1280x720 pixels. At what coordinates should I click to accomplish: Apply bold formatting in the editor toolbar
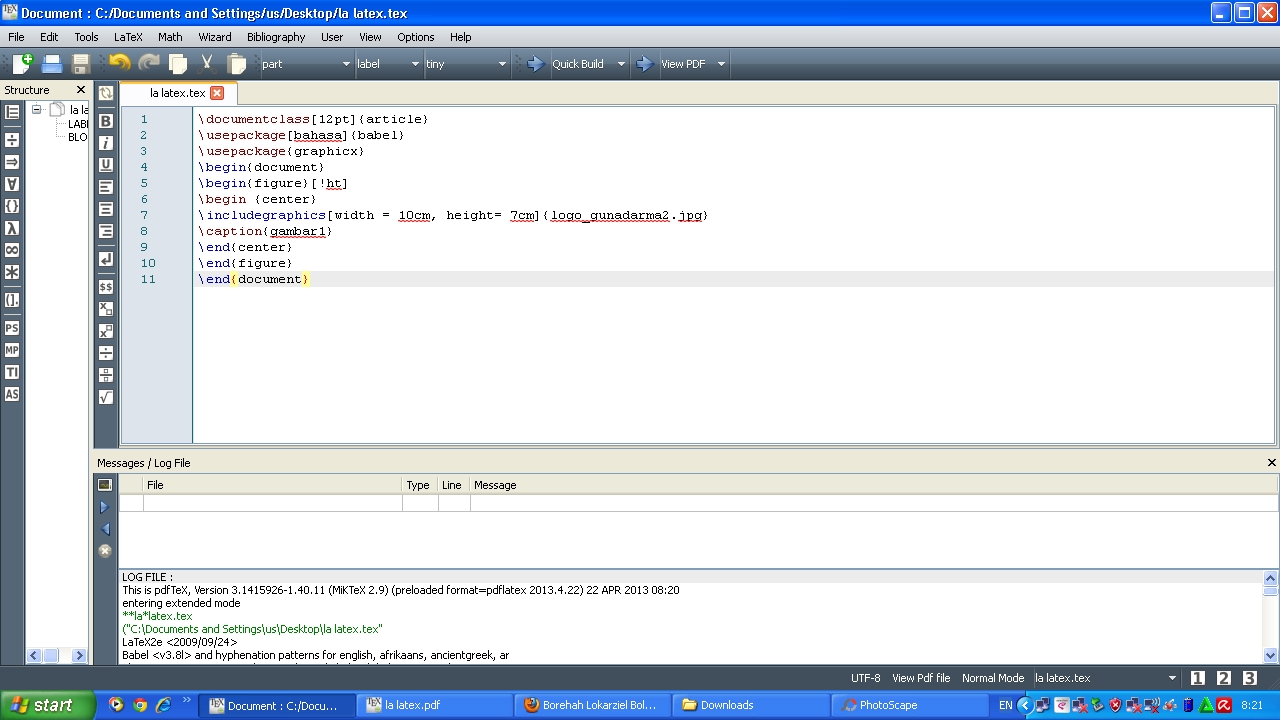click(105, 121)
